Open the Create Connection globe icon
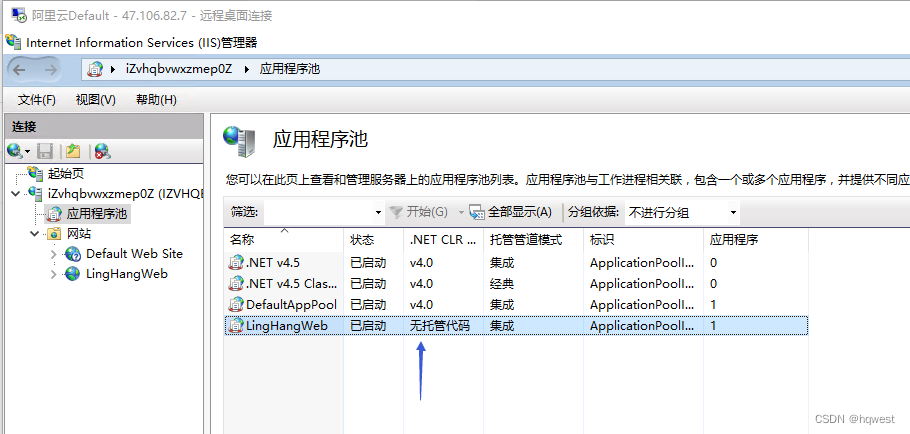Viewport: 910px width, 434px height. pyautogui.click(x=15, y=151)
